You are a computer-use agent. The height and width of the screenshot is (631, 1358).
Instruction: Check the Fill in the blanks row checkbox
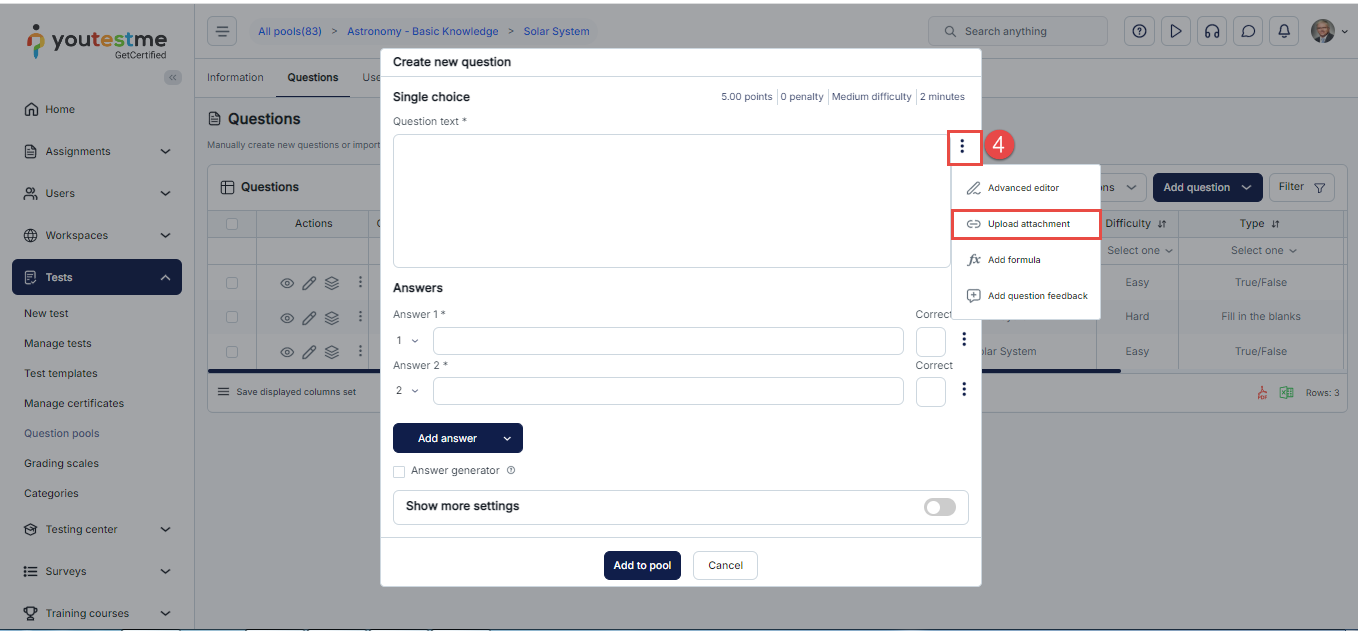pos(232,317)
